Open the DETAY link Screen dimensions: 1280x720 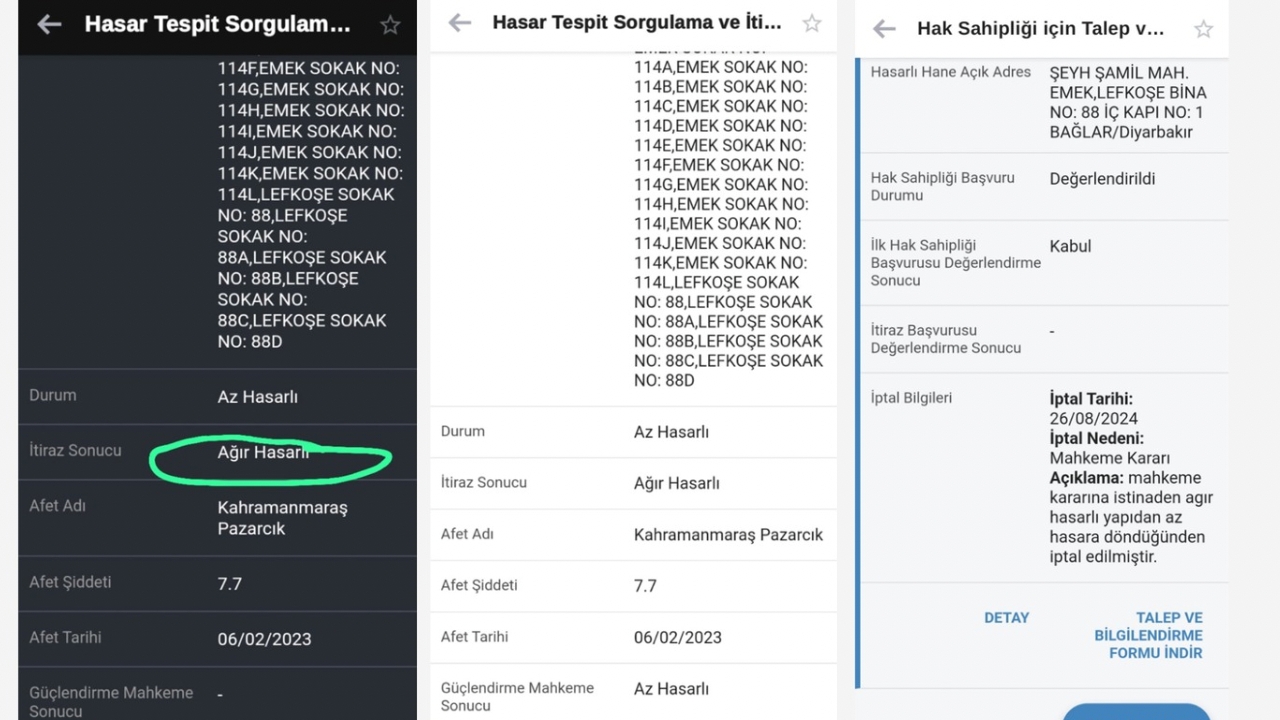[1006, 618]
